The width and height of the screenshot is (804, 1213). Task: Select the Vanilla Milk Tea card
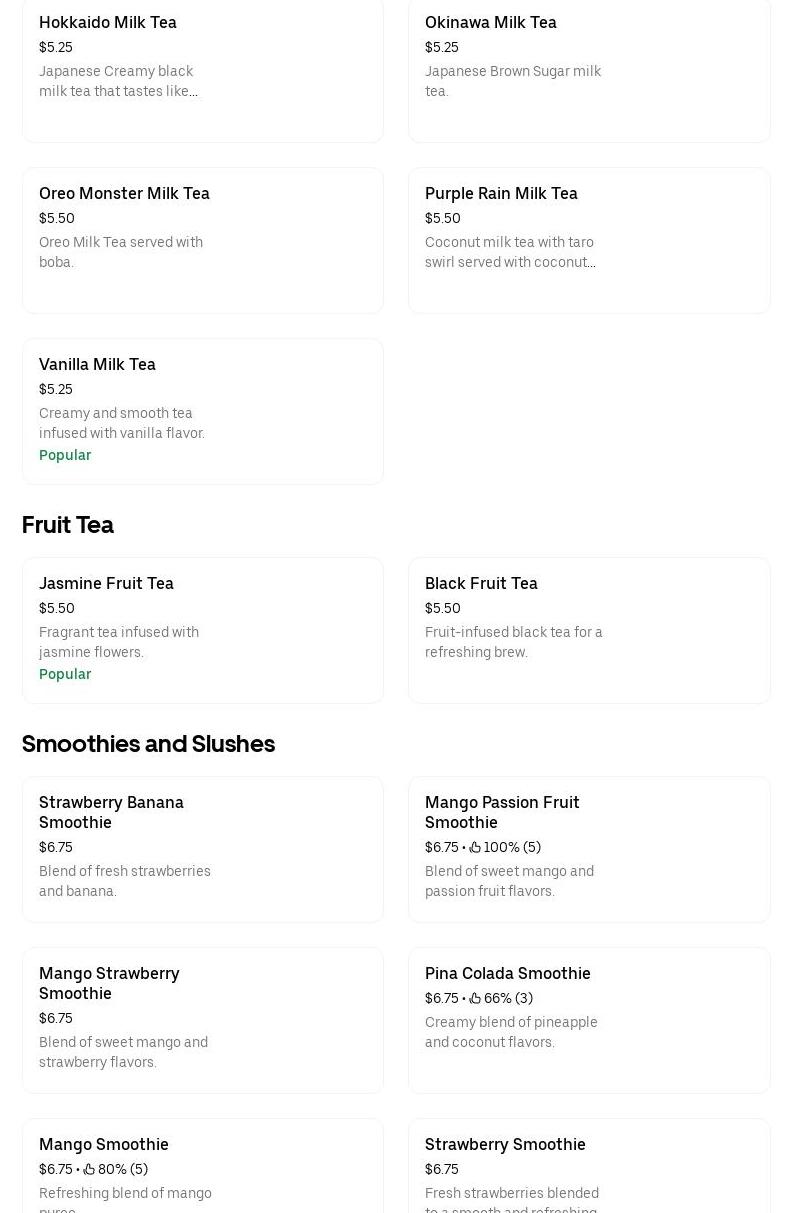click(203, 411)
